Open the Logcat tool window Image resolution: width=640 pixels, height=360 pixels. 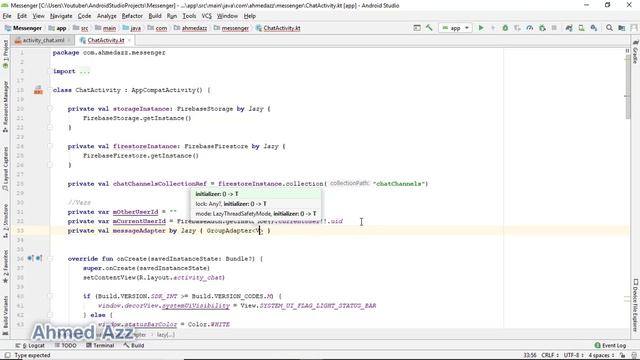(30, 345)
